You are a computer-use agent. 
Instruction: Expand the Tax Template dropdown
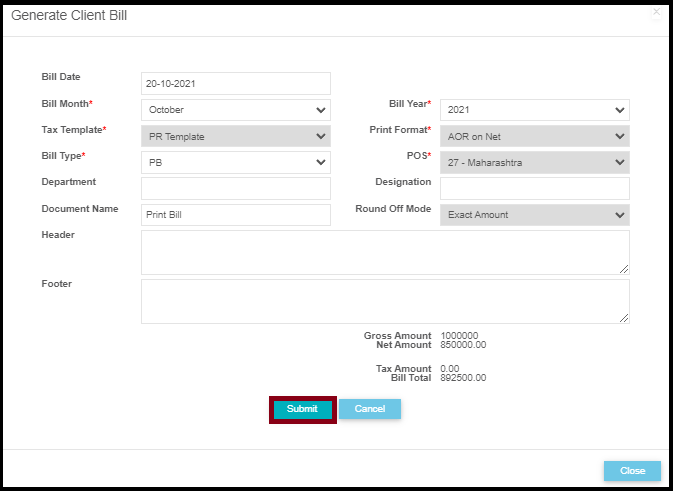[236, 136]
